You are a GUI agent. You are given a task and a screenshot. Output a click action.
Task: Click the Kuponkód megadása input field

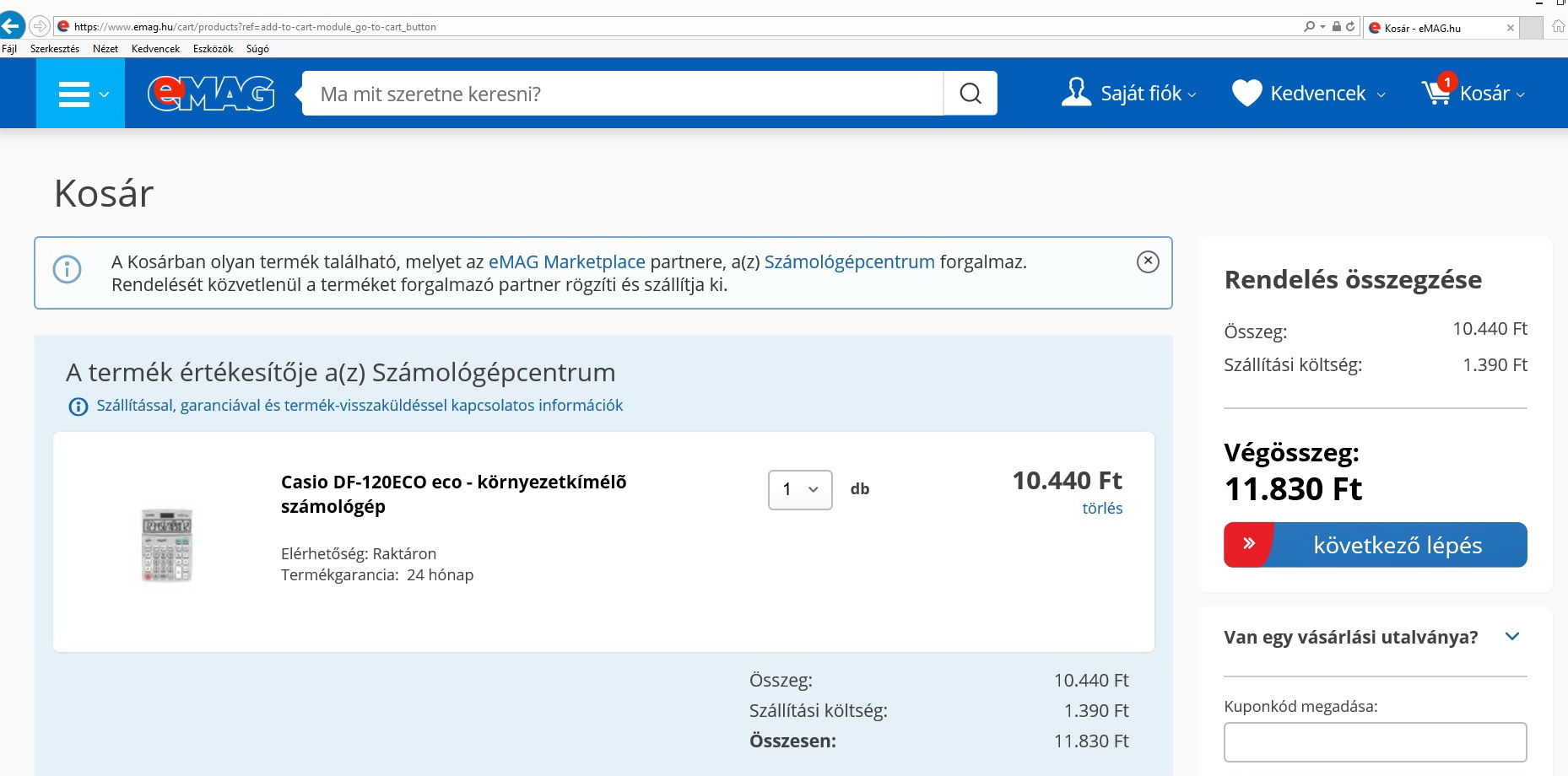coord(1376,742)
